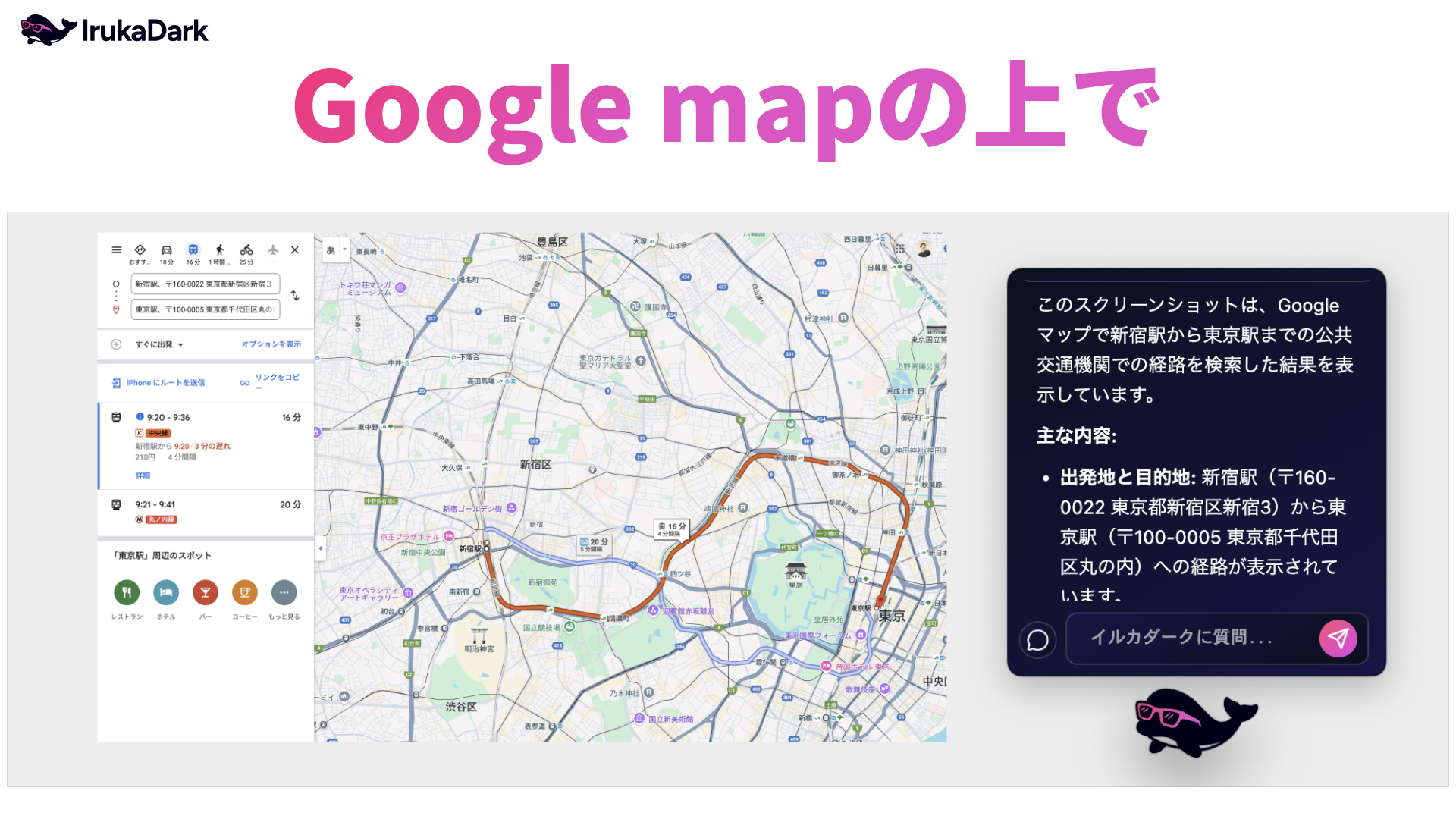Click the 詳細 link under 中央線 route

143,475
